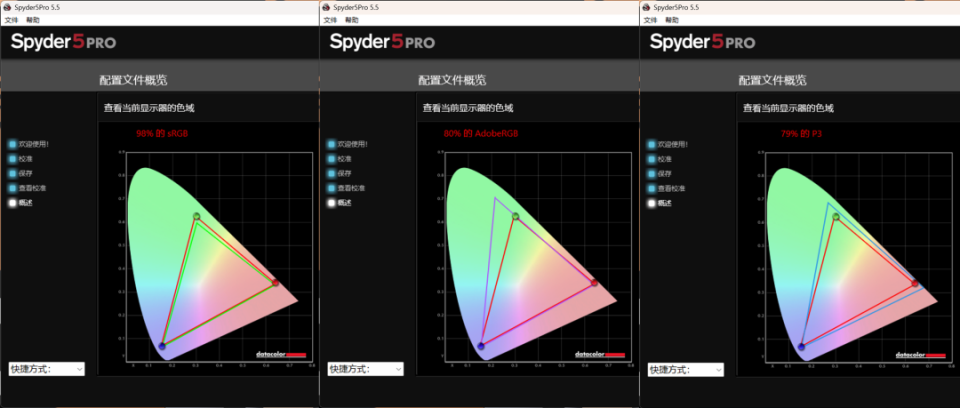This screenshot has height=408, width=960.
Task: Click datacolor logo on AdobeRGB chart
Action: pos(600,355)
